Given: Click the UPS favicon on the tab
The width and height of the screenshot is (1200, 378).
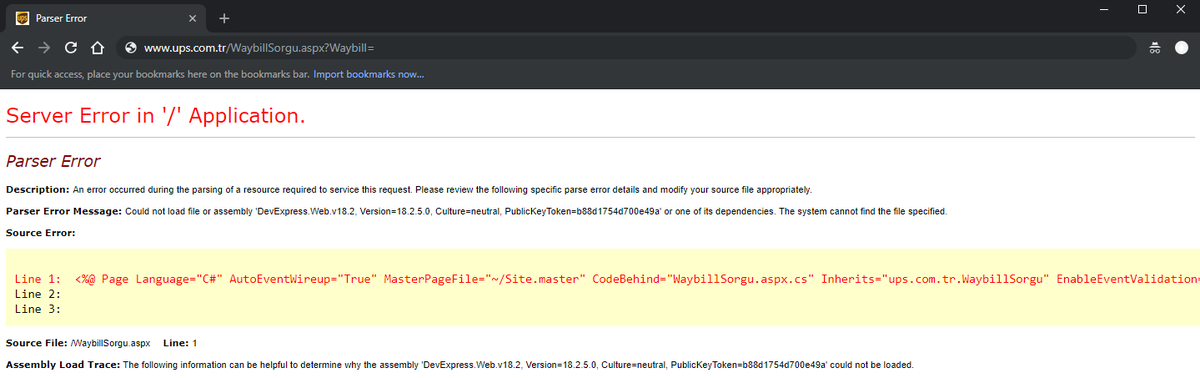Looking at the screenshot, I should coord(23,18).
